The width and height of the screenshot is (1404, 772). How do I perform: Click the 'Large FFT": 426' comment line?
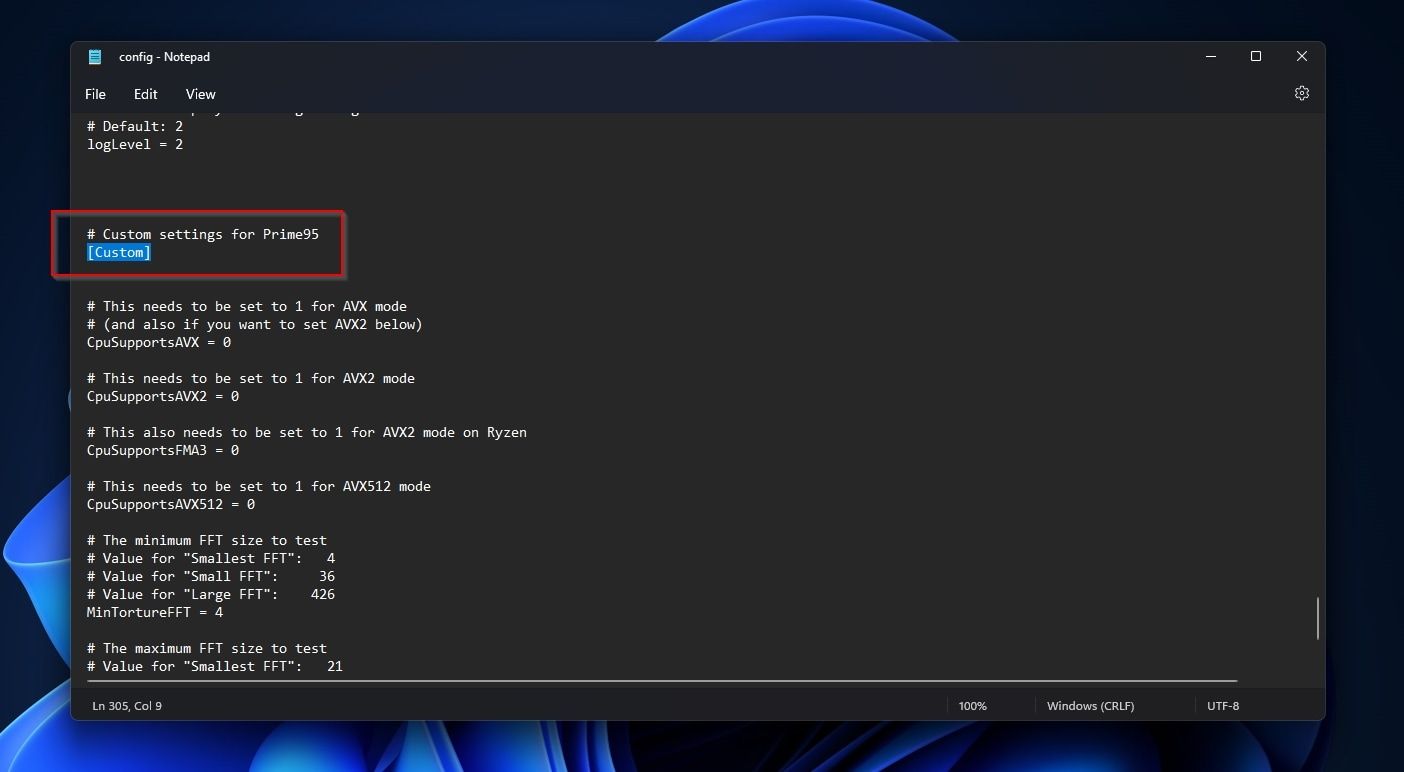211,594
